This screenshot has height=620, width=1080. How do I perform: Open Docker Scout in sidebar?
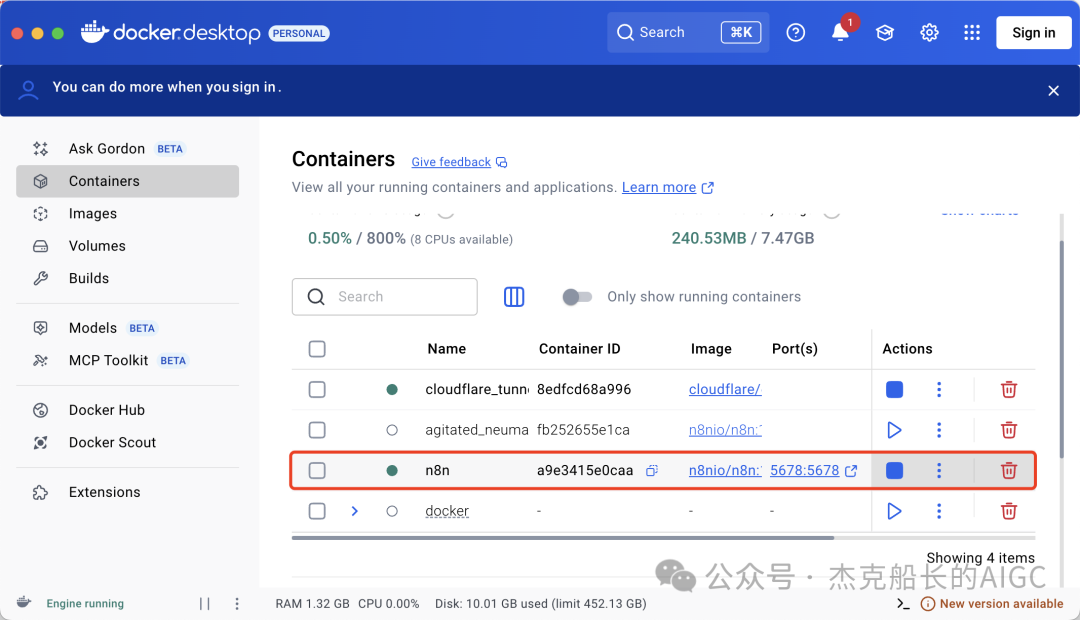(127, 442)
